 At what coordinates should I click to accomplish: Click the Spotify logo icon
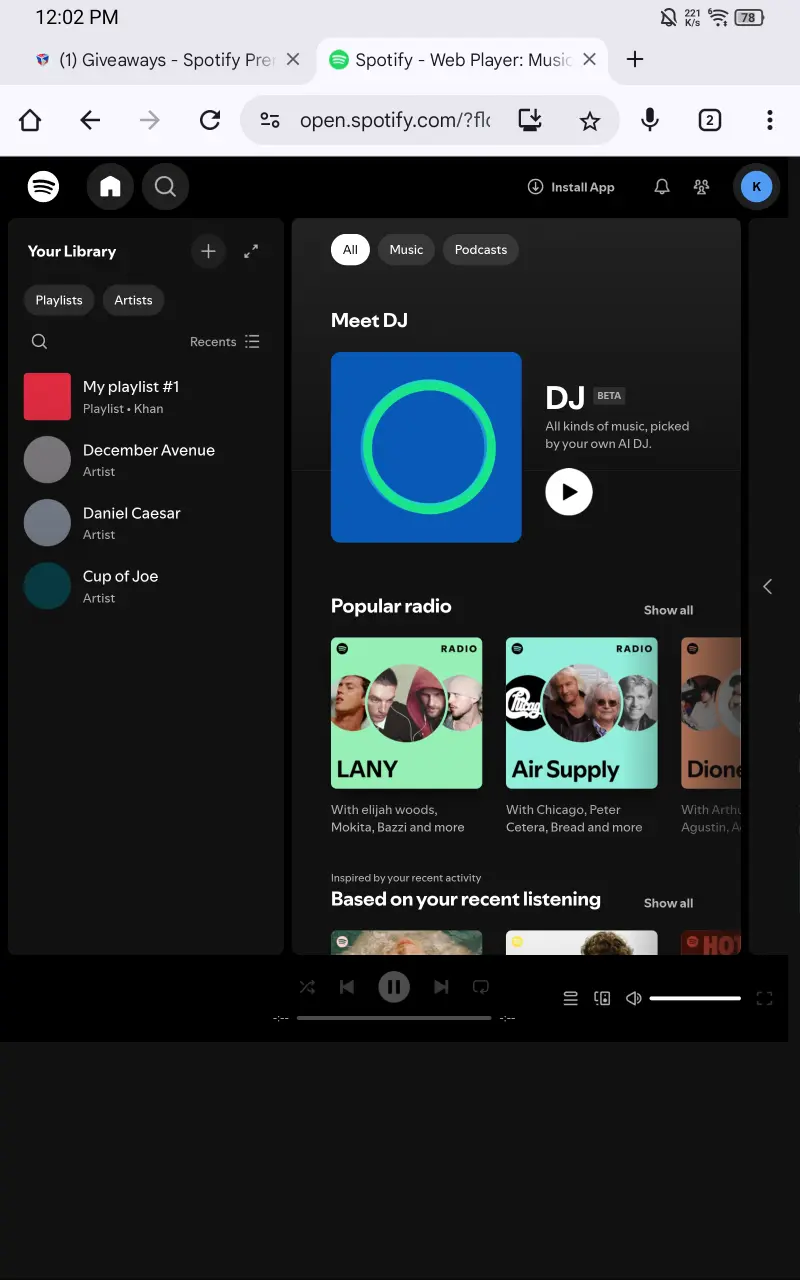[x=43, y=186]
